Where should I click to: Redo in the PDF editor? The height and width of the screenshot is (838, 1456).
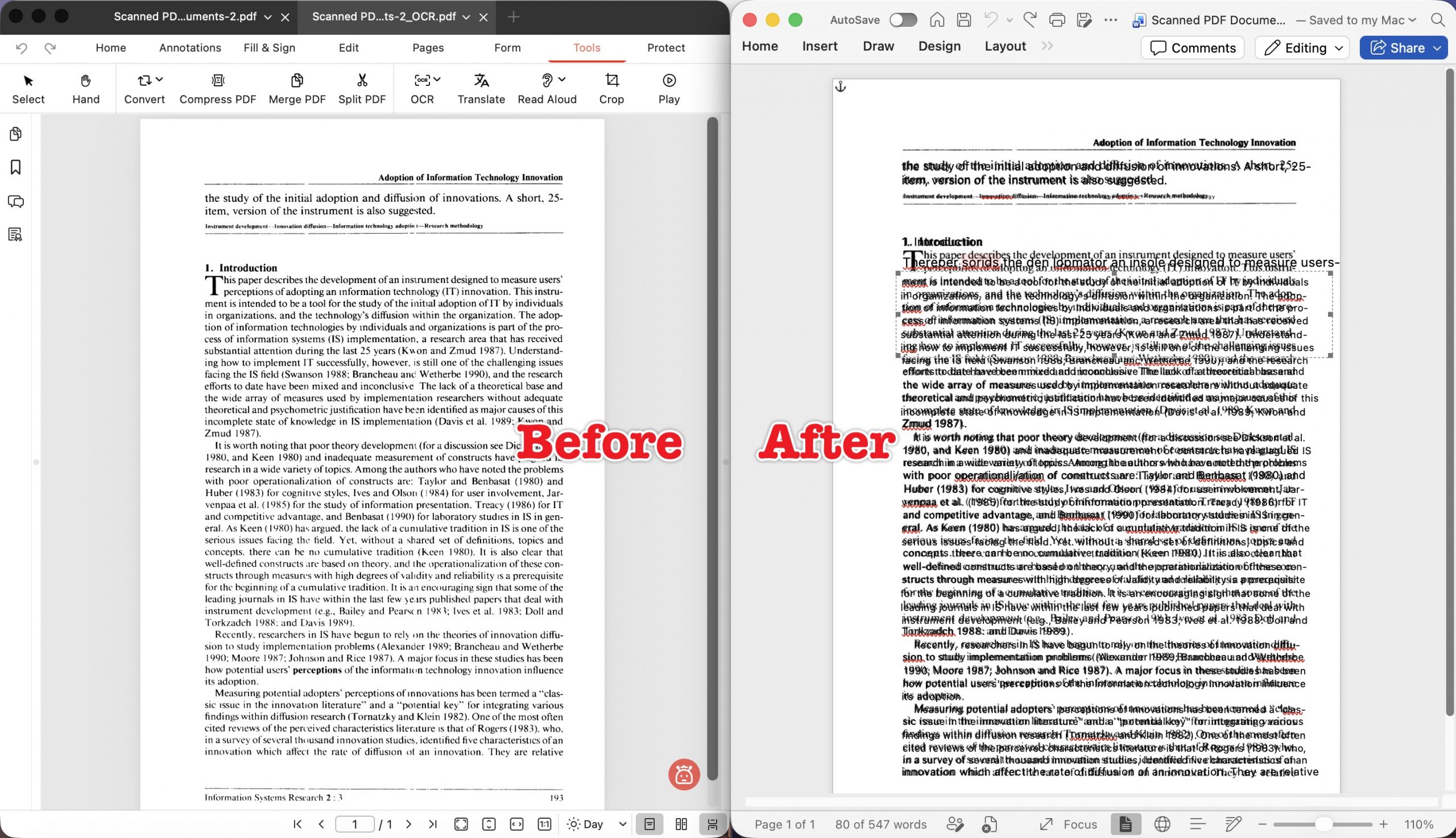tap(50, 48)
